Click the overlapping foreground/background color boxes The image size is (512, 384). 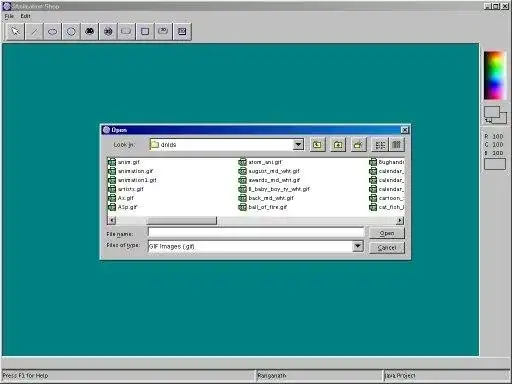(495, 115)
